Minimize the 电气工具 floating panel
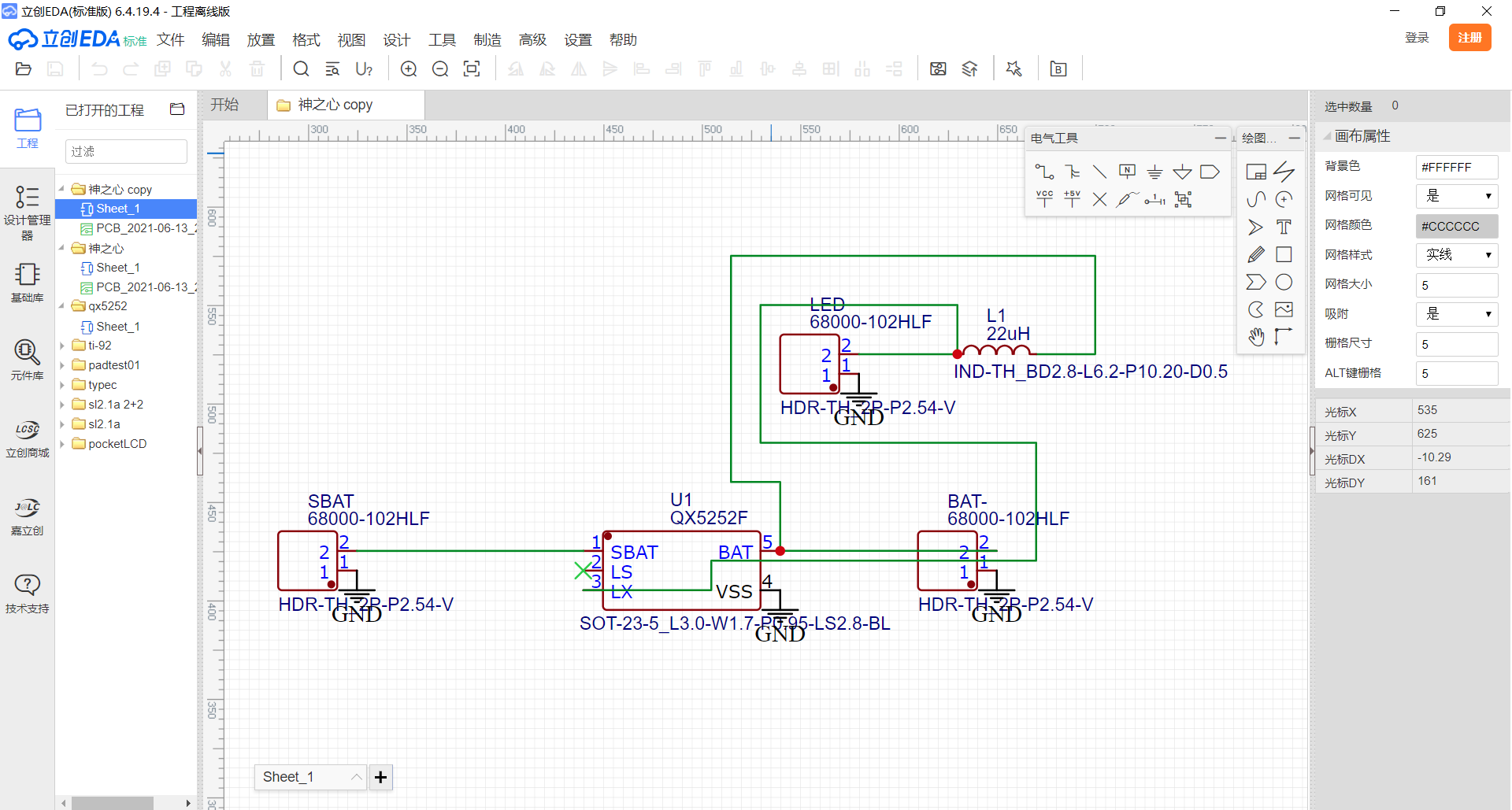 [1220, 138]
